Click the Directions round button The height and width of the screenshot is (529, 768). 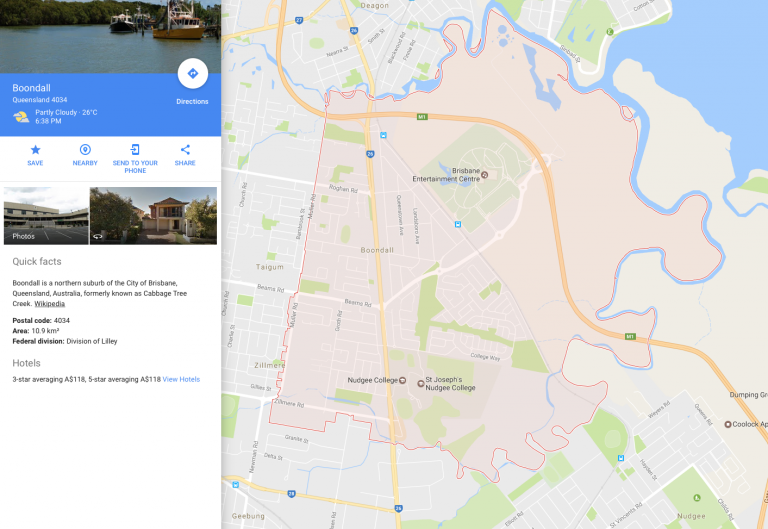pos(192,73)
